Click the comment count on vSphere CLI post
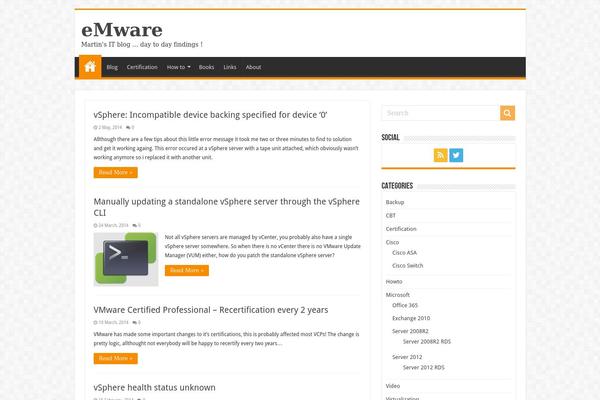The height and width of the screenshot is (400, 600). coord(137,225)
